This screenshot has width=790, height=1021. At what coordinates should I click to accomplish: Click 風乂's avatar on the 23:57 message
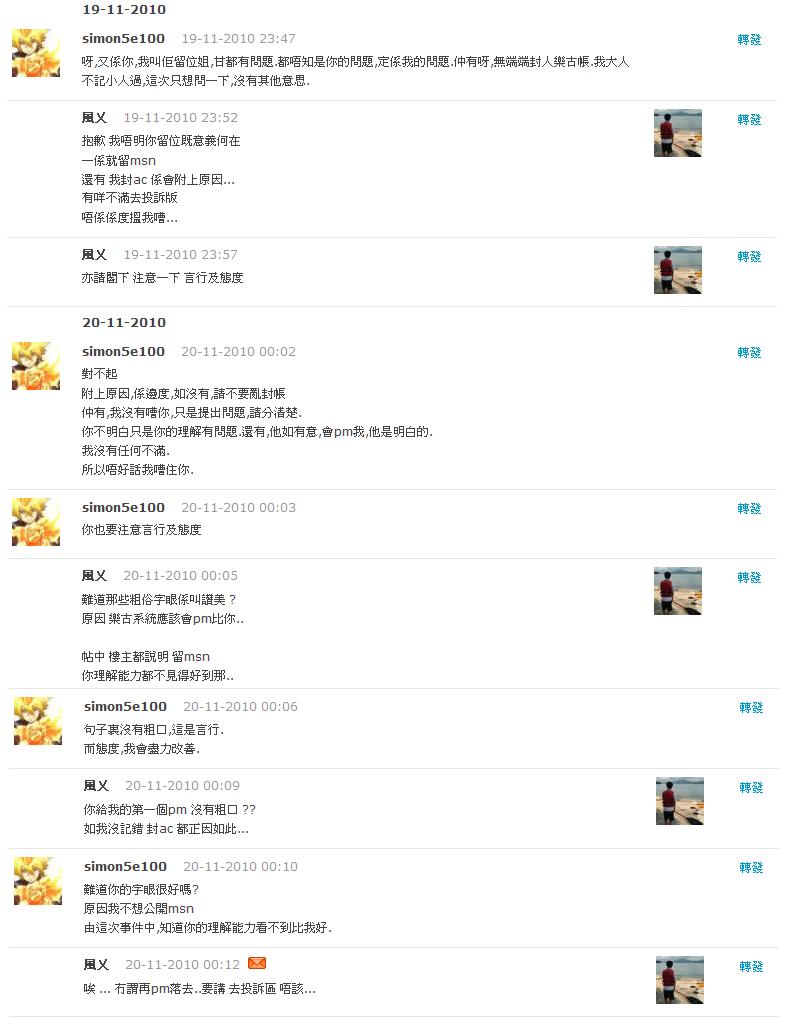coord(677,270)
